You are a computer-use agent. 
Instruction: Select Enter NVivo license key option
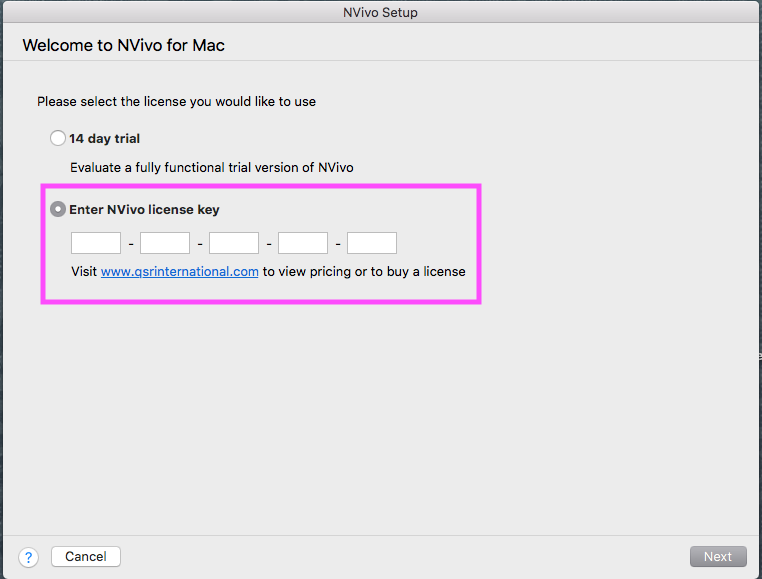(x=58, y=210)
